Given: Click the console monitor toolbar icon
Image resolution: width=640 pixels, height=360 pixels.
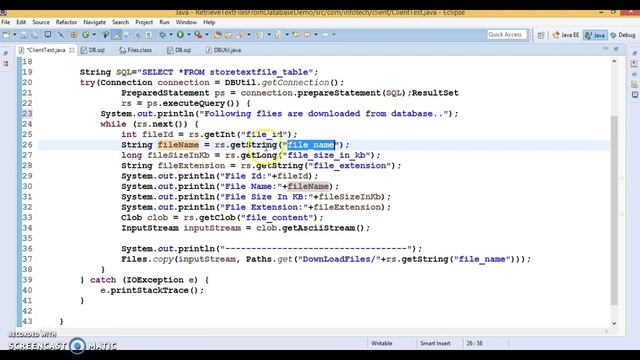Looking at the screenshot, I should [x=48, y=34].
